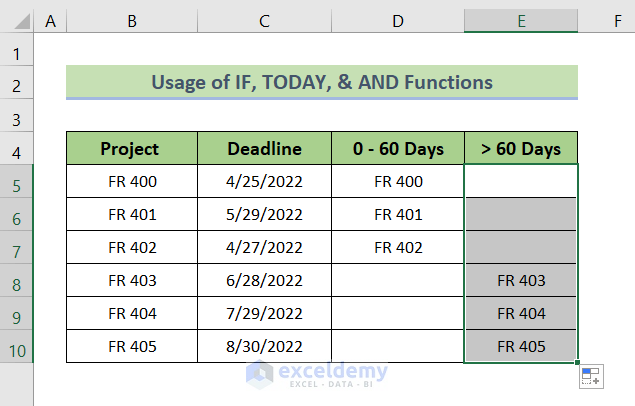
Task: Select FR 403 in the > 60 Days column
Action: pos(521,281)
